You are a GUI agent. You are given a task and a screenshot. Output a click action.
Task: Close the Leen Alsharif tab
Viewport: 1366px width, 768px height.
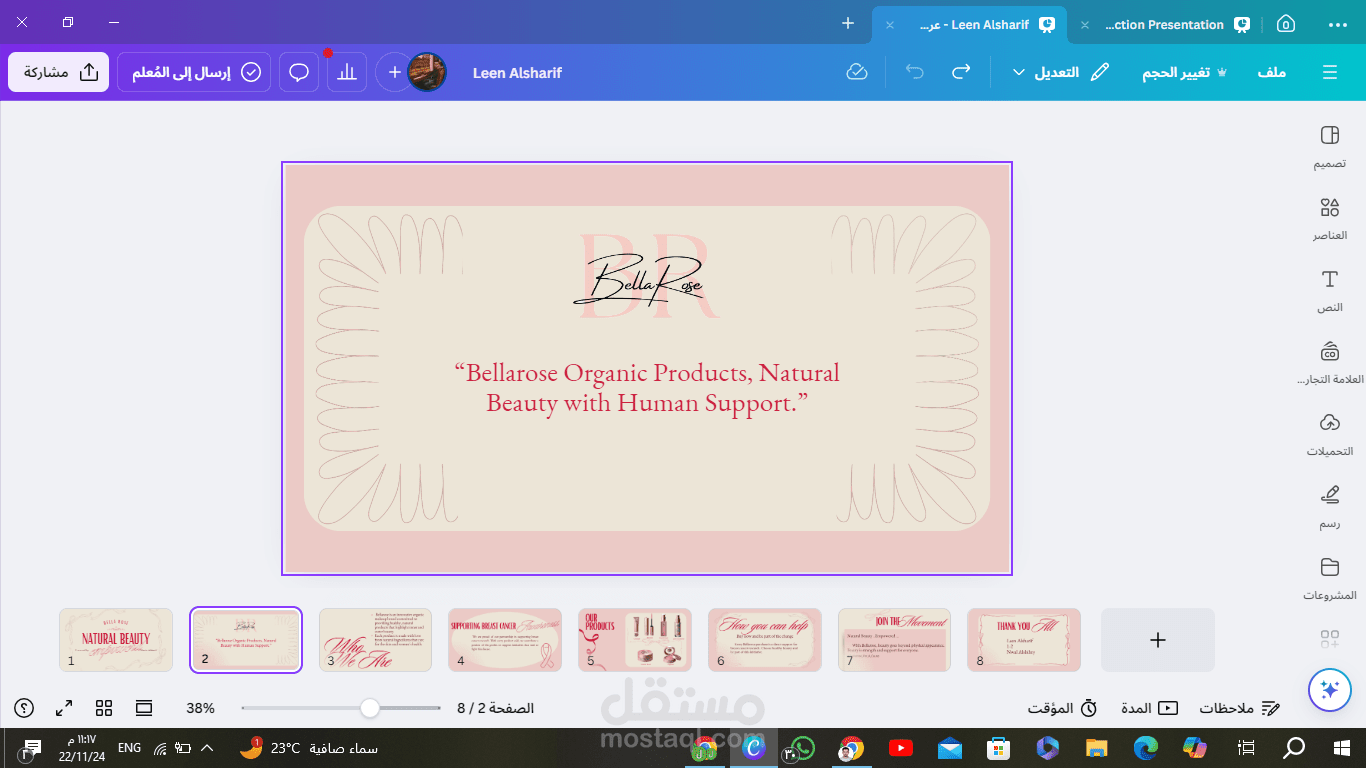[x=890, y=25]
